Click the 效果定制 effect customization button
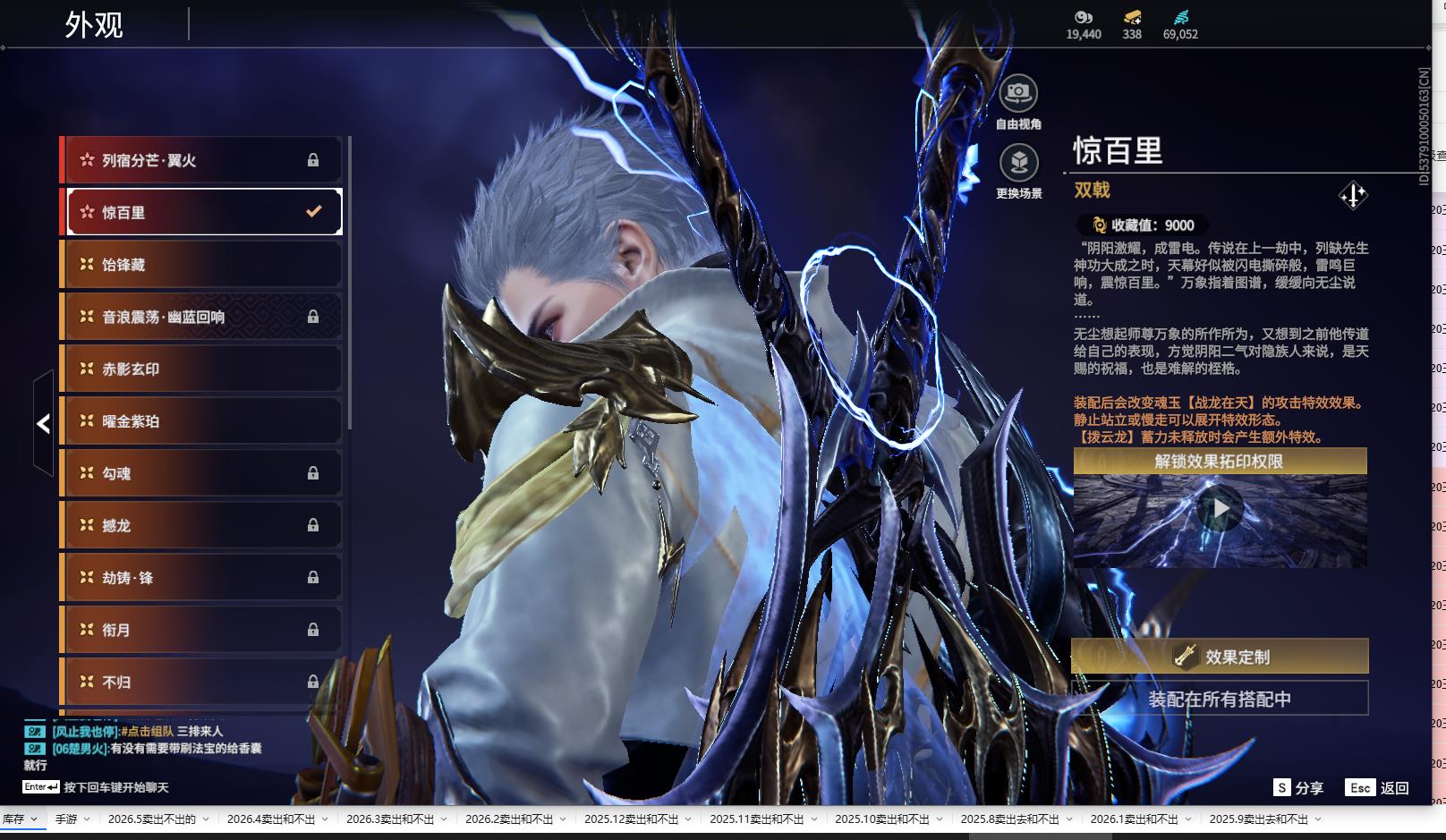The image size is (1446, 840). [x=1220, y=656]
